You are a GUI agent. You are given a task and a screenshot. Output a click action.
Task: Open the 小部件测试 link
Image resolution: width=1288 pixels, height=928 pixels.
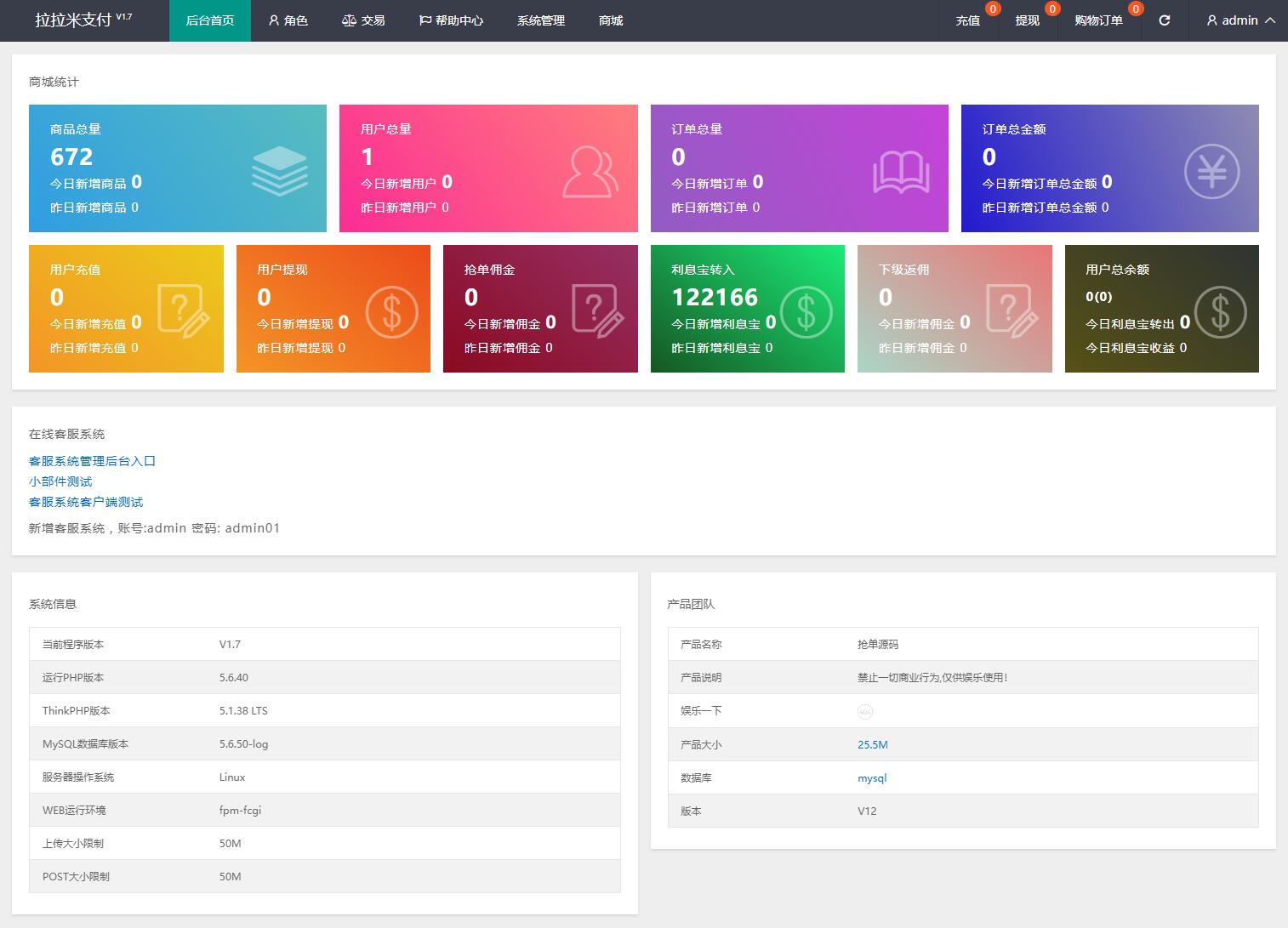(x=60, y=481)
